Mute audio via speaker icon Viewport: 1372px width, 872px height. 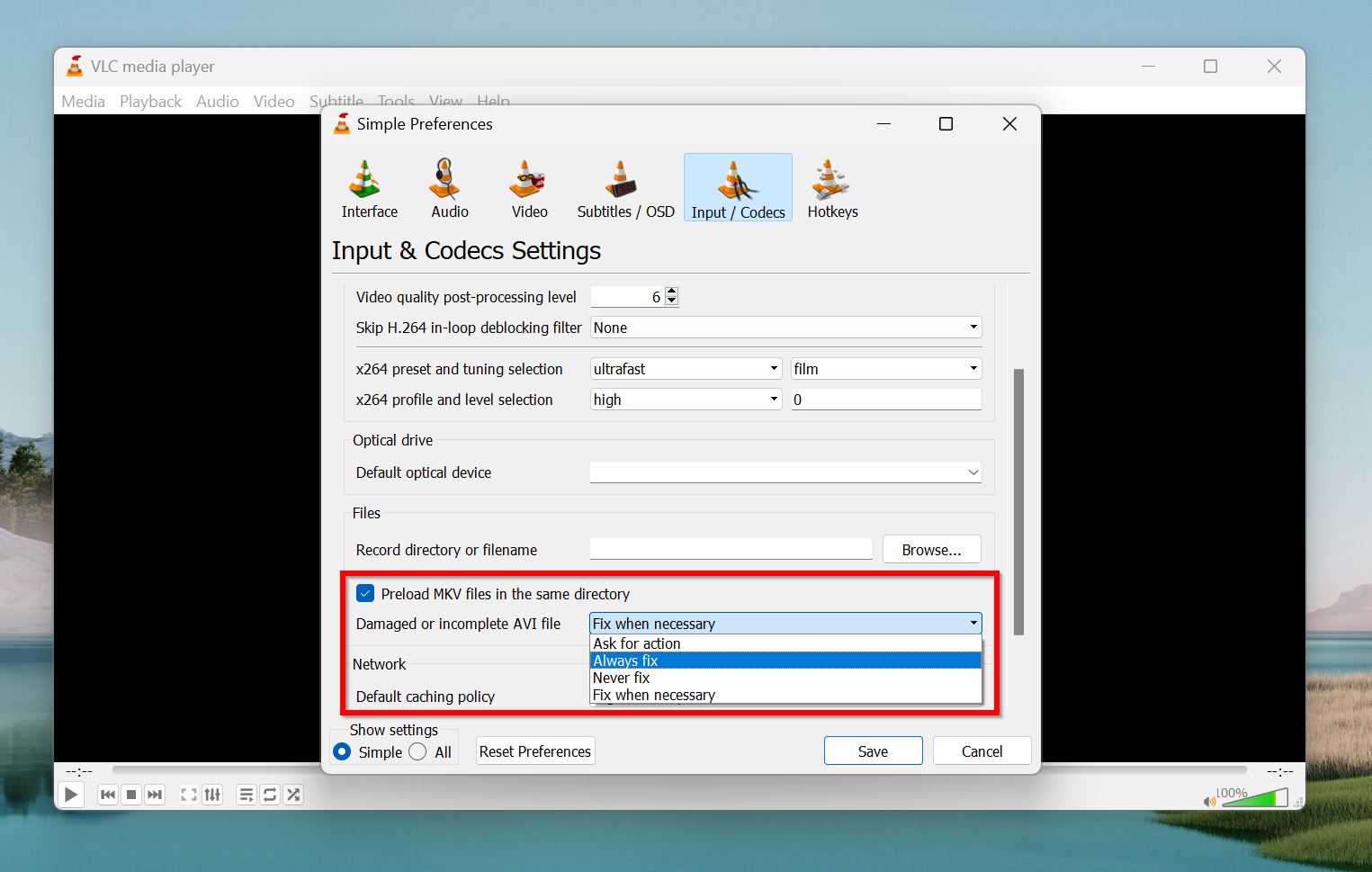pos(1209,801)
